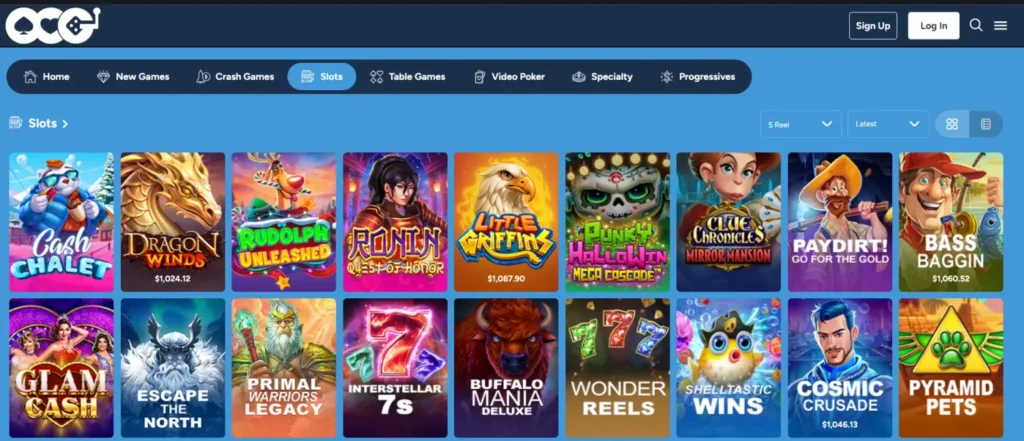Go to the Table Games tab
This screenshot has width=1024, height=441.
(x=408, y=76)
